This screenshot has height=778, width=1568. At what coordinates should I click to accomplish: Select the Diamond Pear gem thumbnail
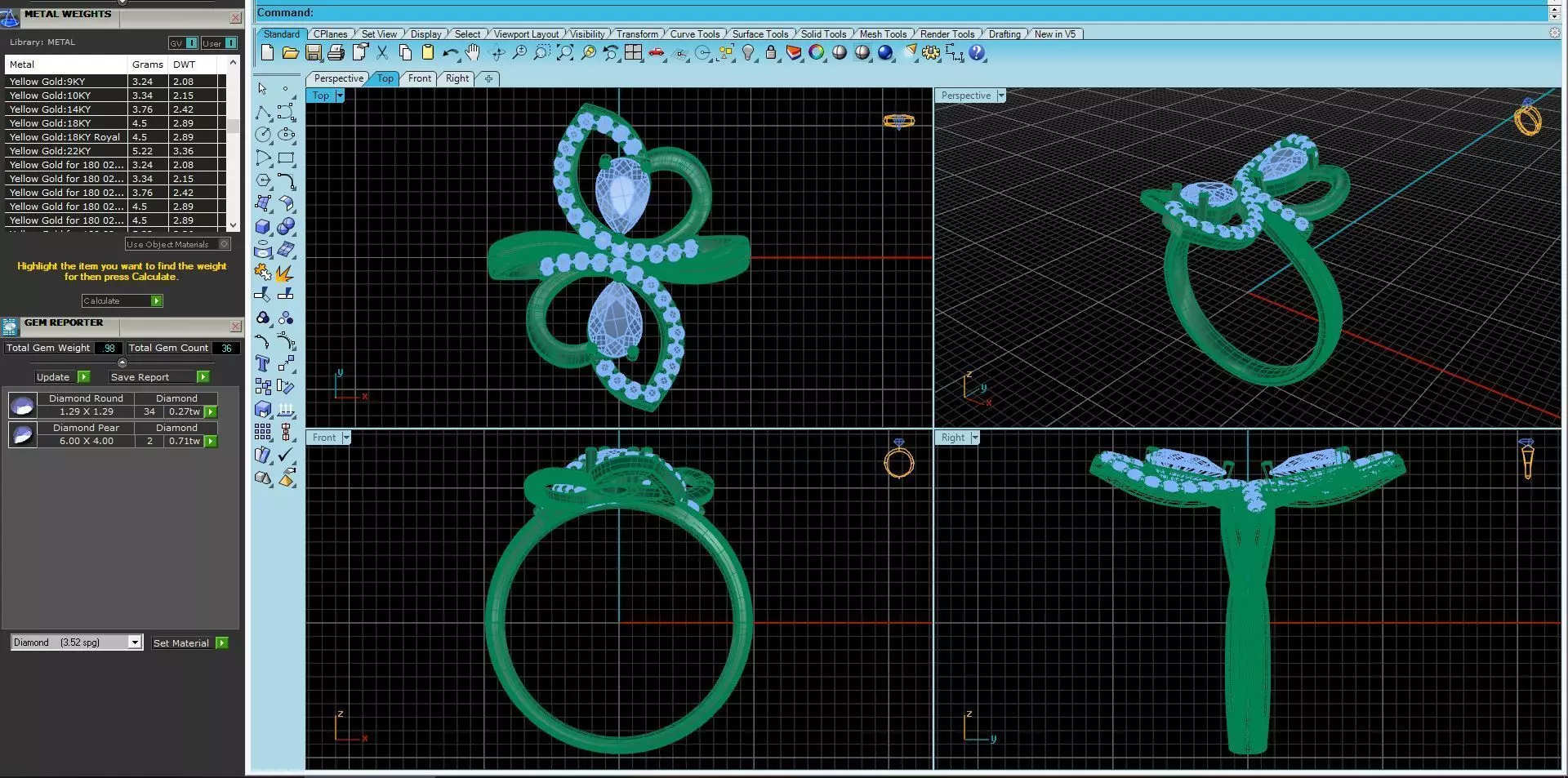tap(22, 434)
